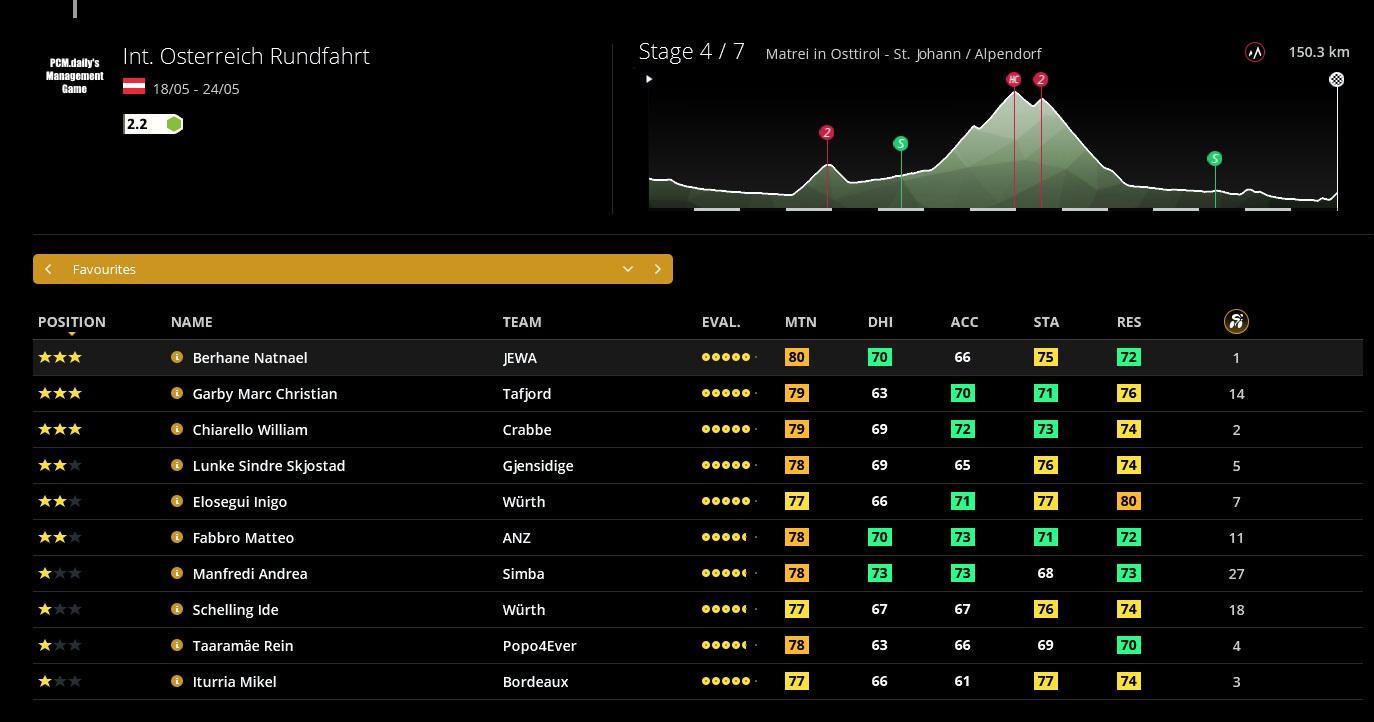The height and width of the screenshot is (722, 1374).
Task: Select rider Fabbro Matteo
Action: [243, 538]
